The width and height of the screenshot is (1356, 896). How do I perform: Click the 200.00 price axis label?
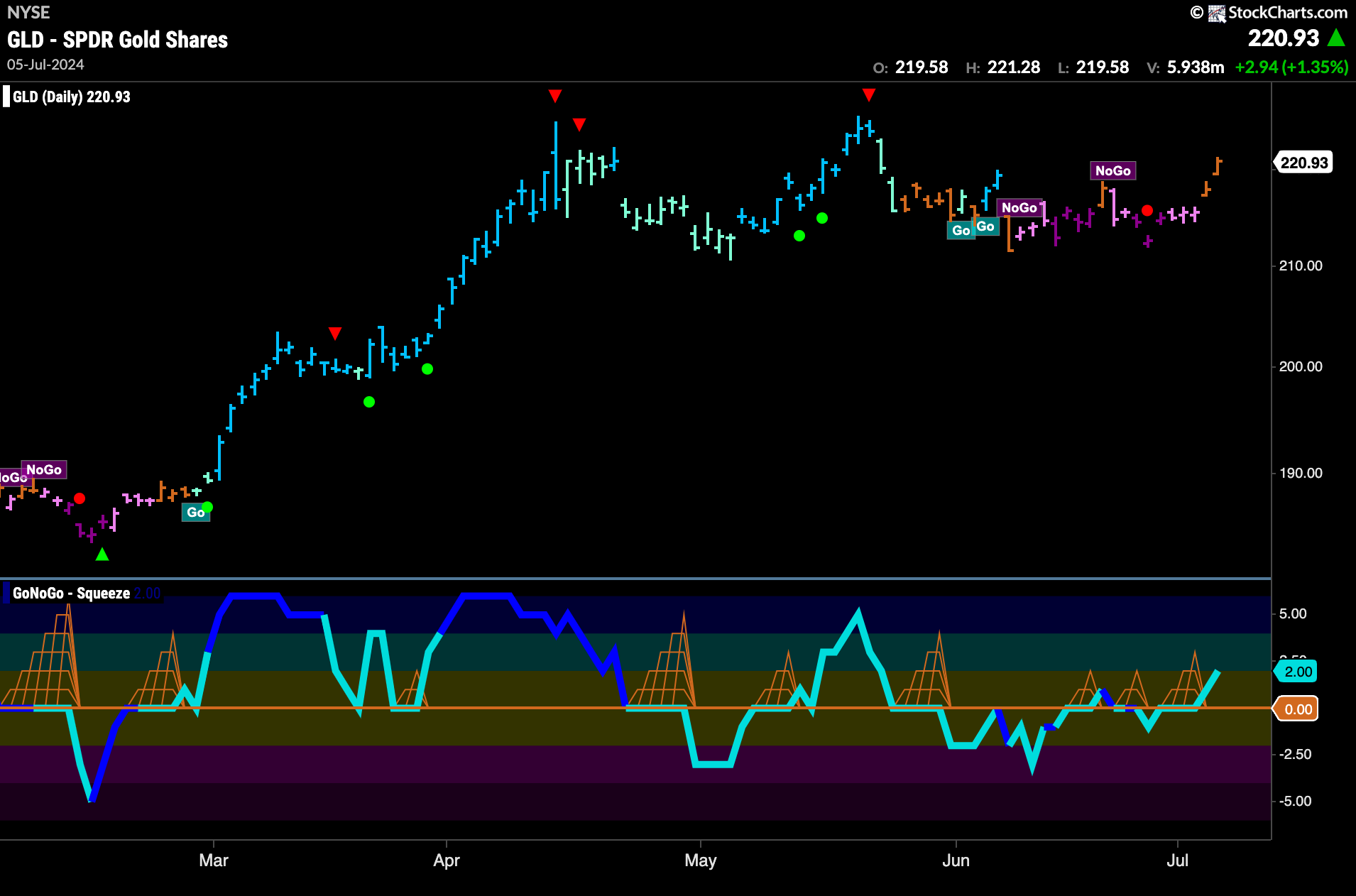pyautogui.click(x=1301, y=366)
